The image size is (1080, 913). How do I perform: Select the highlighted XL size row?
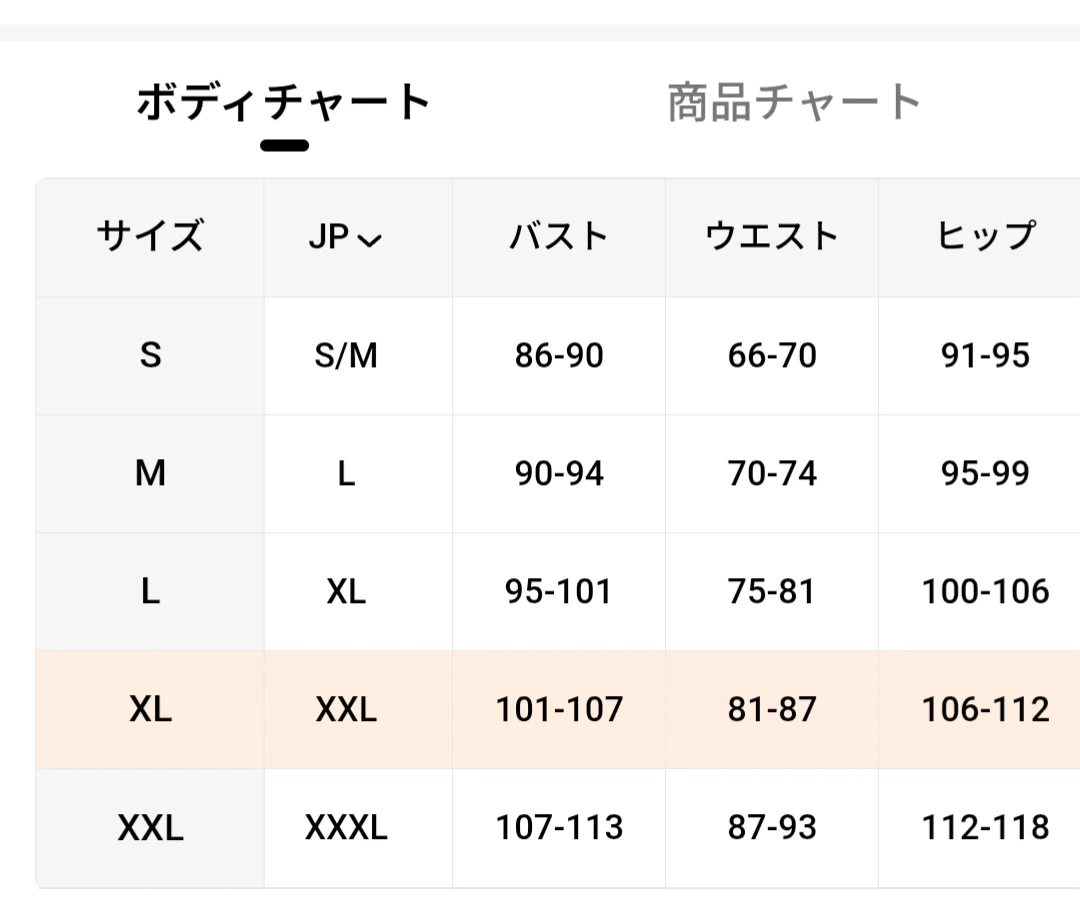(150, 709)
